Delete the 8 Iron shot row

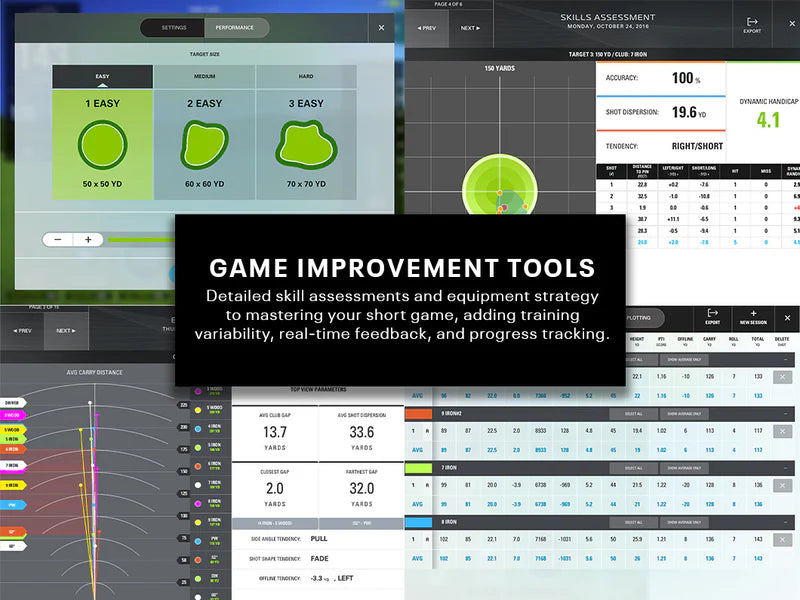783,540
